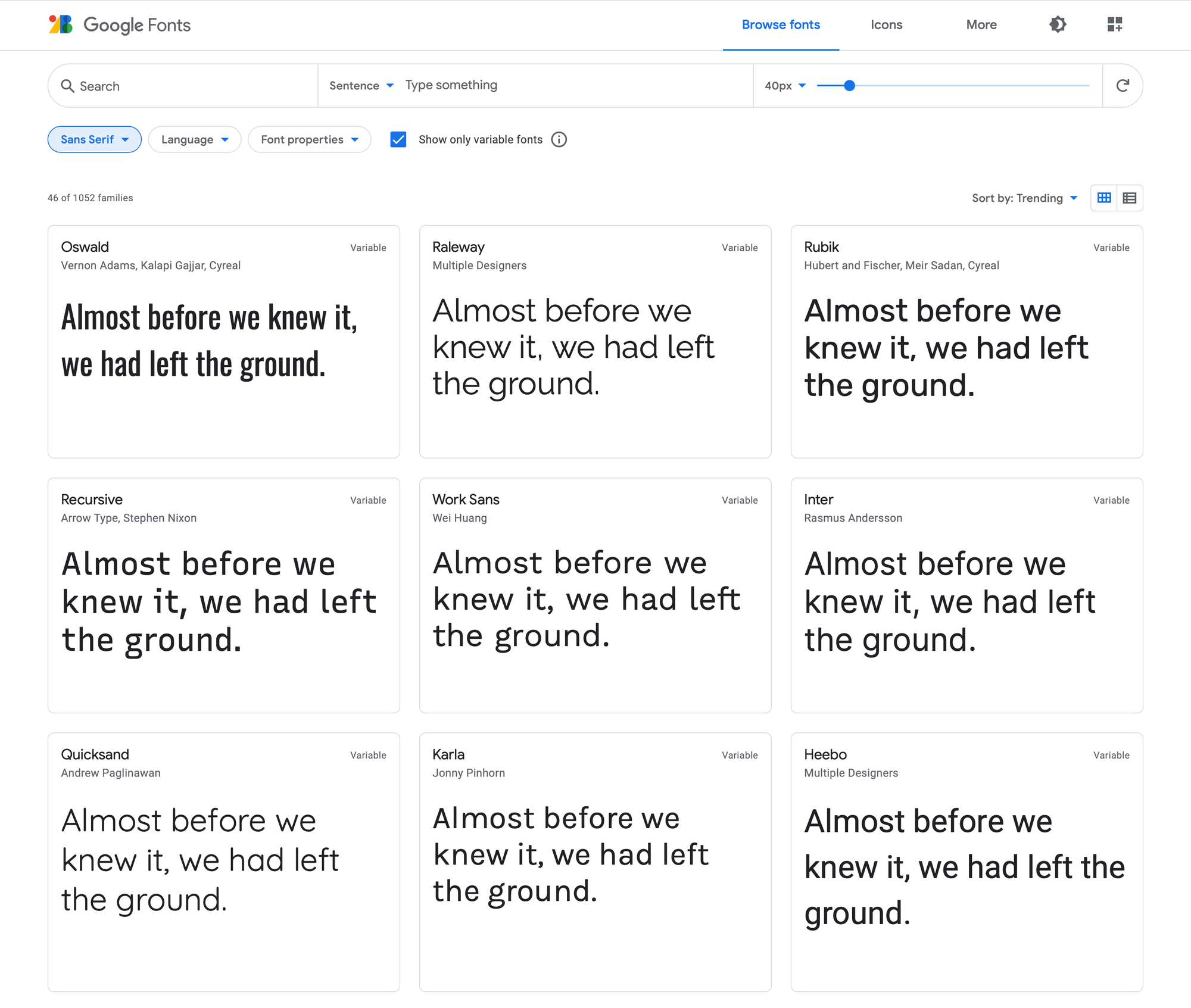Image resolution: width=1191 pixels, height=1008 pixels.
Task: Expand the Language filter dropdown
Action: [195, 139]
